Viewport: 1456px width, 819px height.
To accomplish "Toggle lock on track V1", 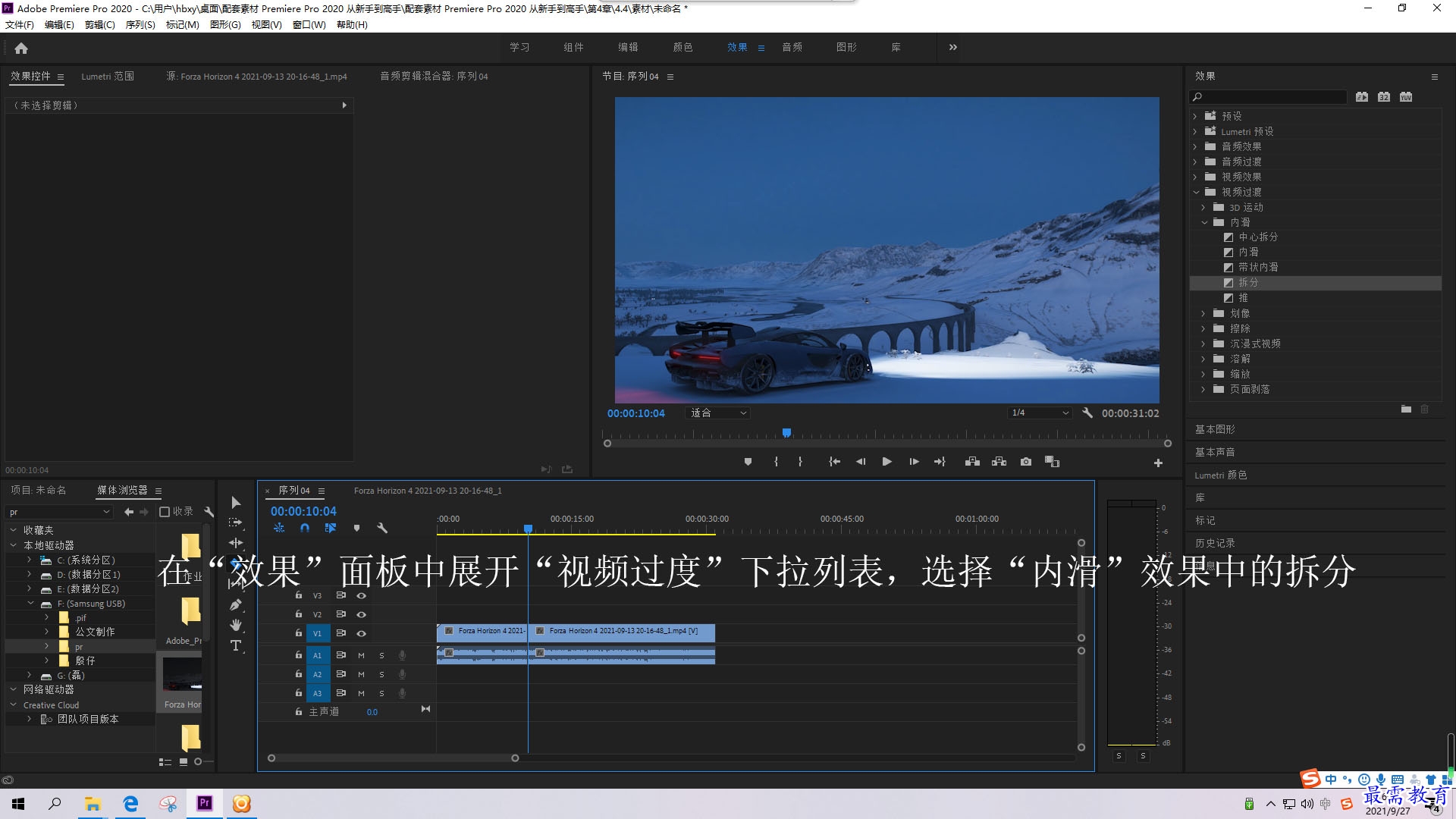I will coord(299,632).
